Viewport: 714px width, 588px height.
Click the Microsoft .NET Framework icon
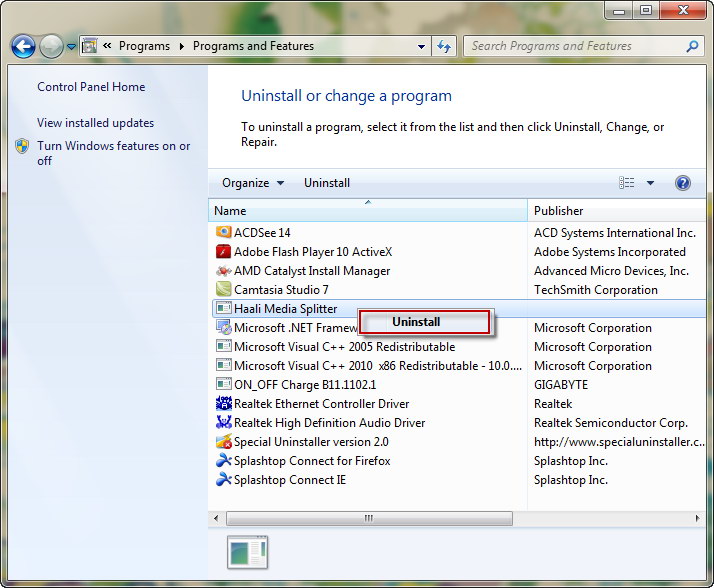pyautogui.click(x=224, y=327)
